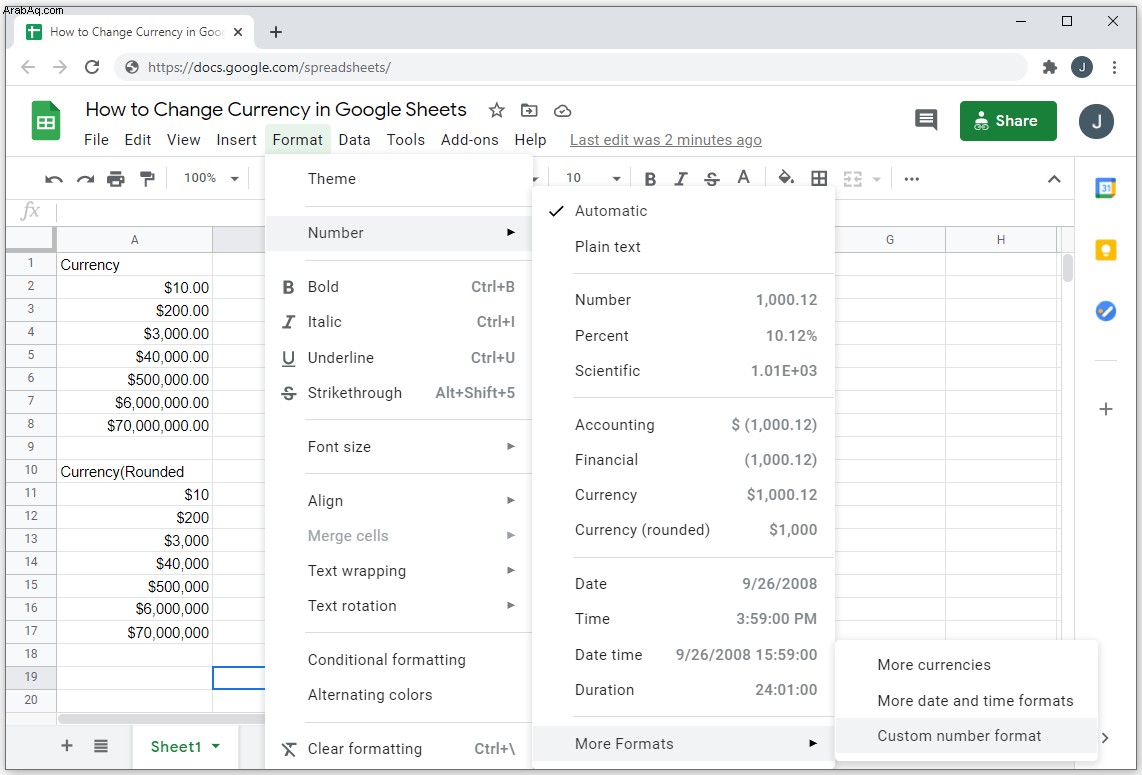Viewport: 1142px width, 775px height.
Task: Expand the Text rotation submenu
Action: (398, 605)
